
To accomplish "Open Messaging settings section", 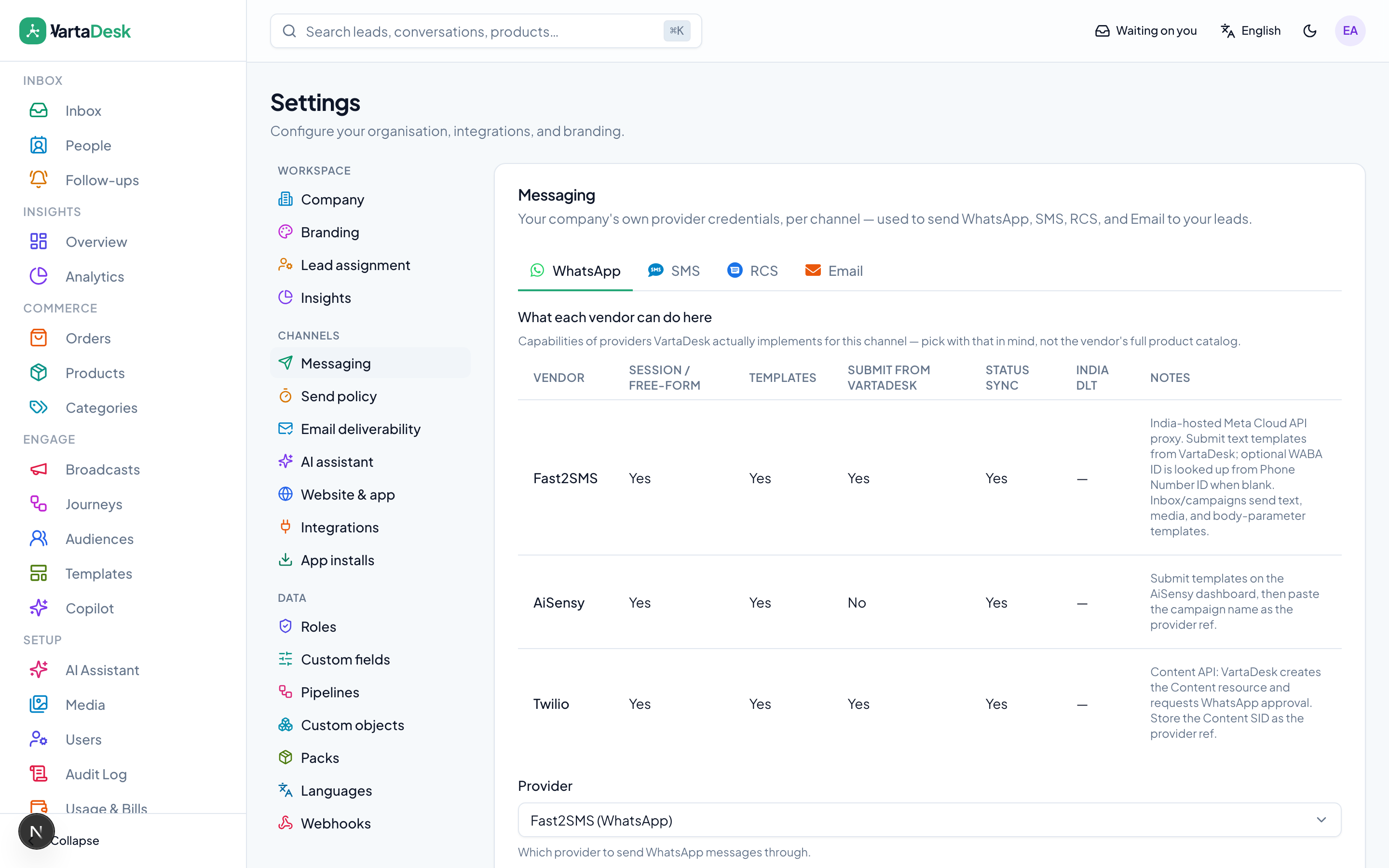I will pyautogui.click(x=370, y=364).
